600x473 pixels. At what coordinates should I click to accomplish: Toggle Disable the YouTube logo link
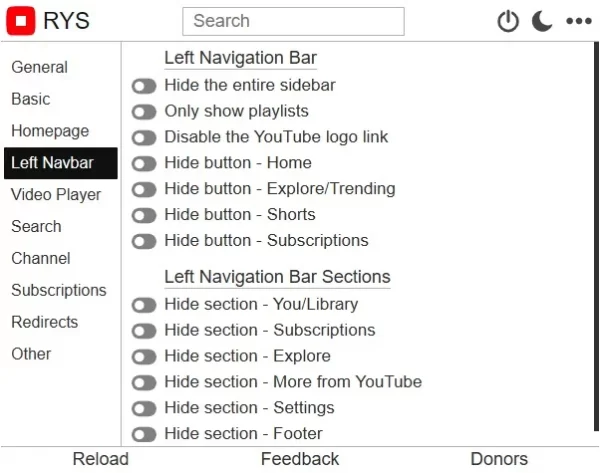click(x=144, y=138)
